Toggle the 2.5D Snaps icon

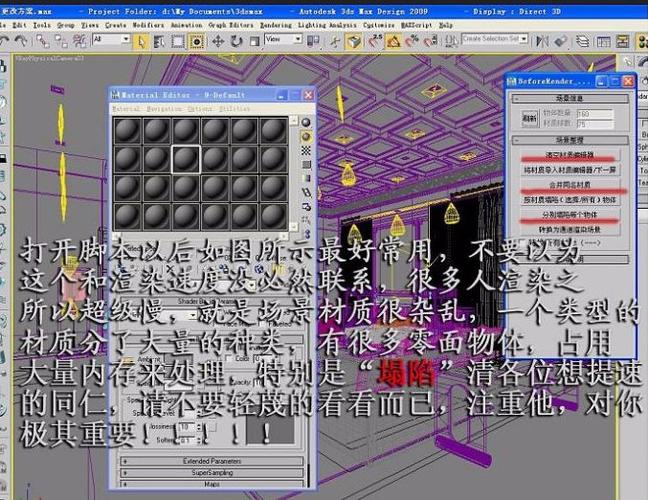point(375,41)
